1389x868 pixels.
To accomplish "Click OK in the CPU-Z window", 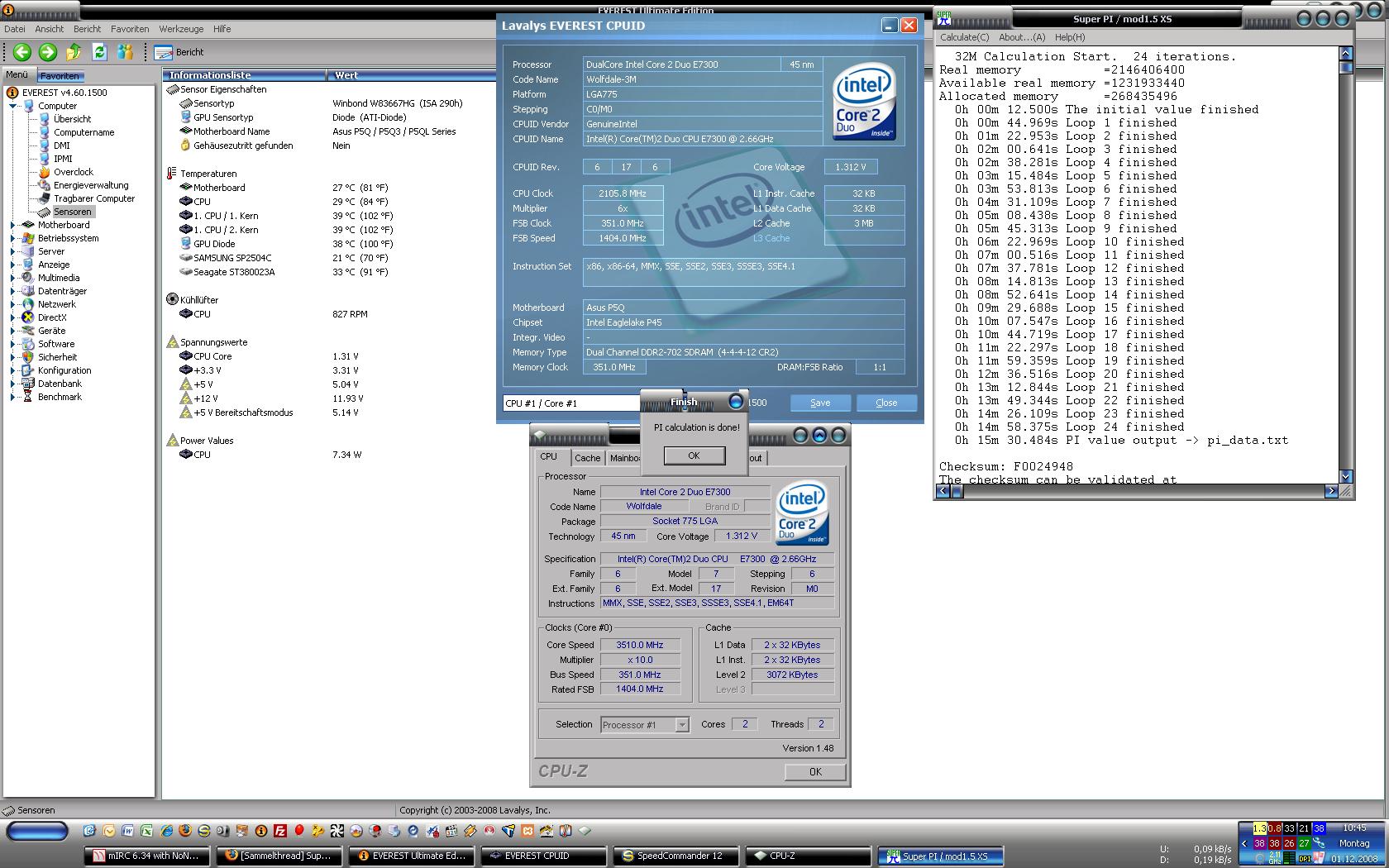I will (x=815, y=771).
